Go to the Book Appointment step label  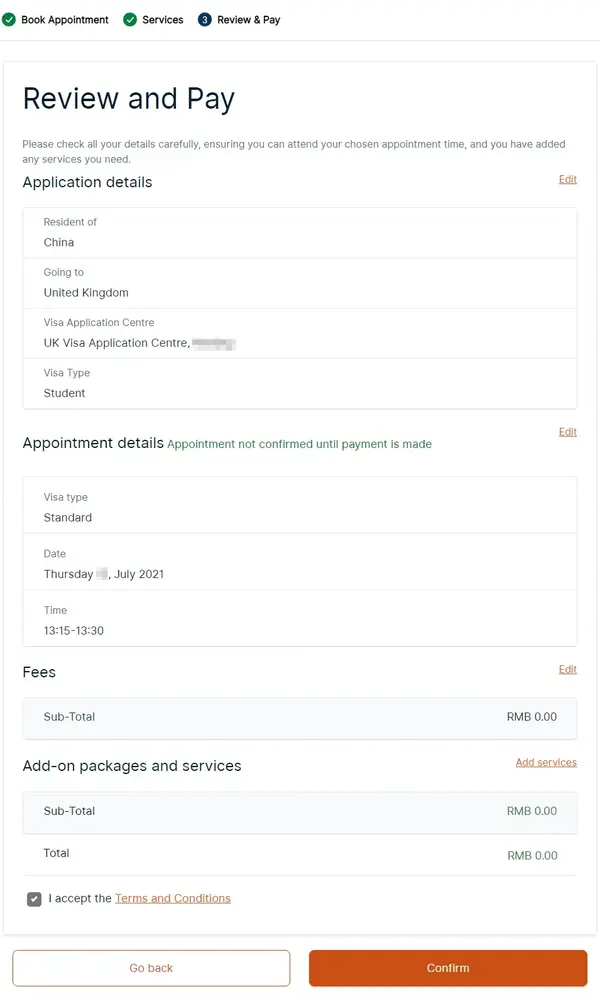coord(65,20)
